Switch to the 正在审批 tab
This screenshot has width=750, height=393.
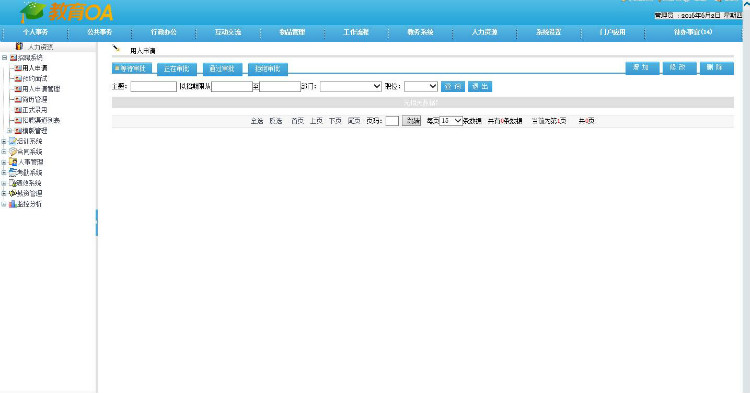coord(176,69)
